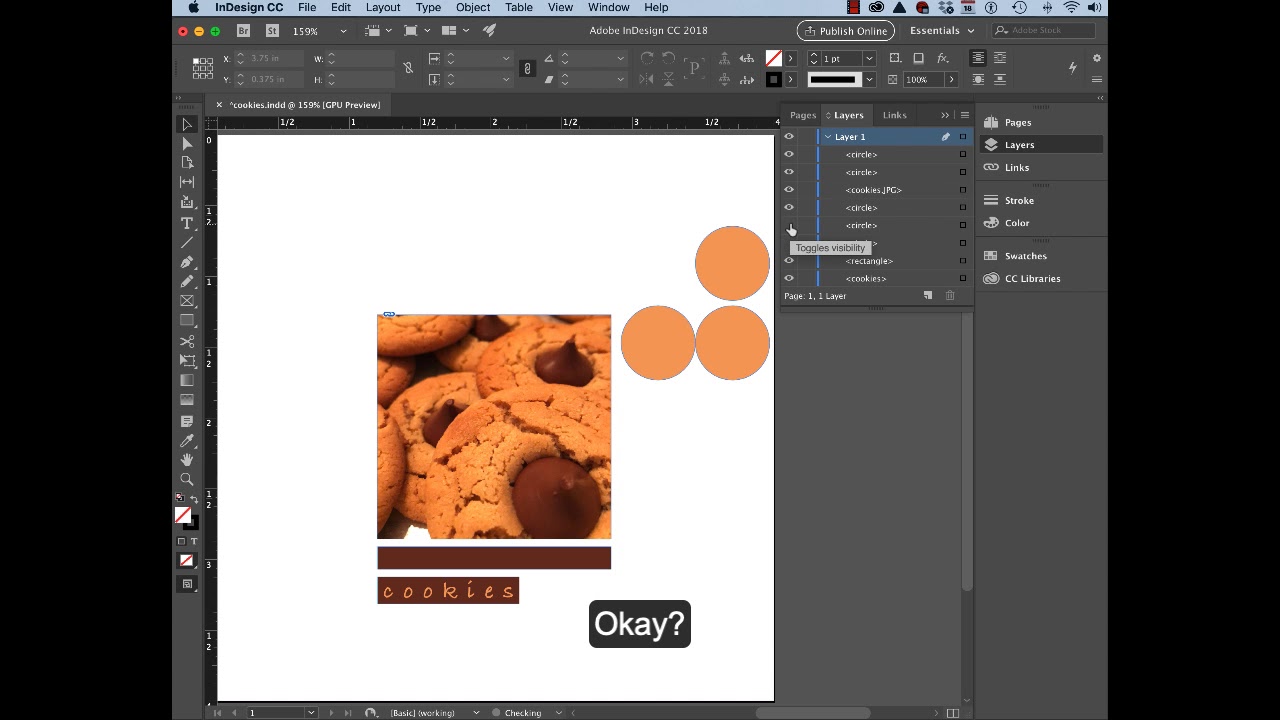Switch to the Links panel tab
Screen dimensions: 1280x720
coord(894,115)
